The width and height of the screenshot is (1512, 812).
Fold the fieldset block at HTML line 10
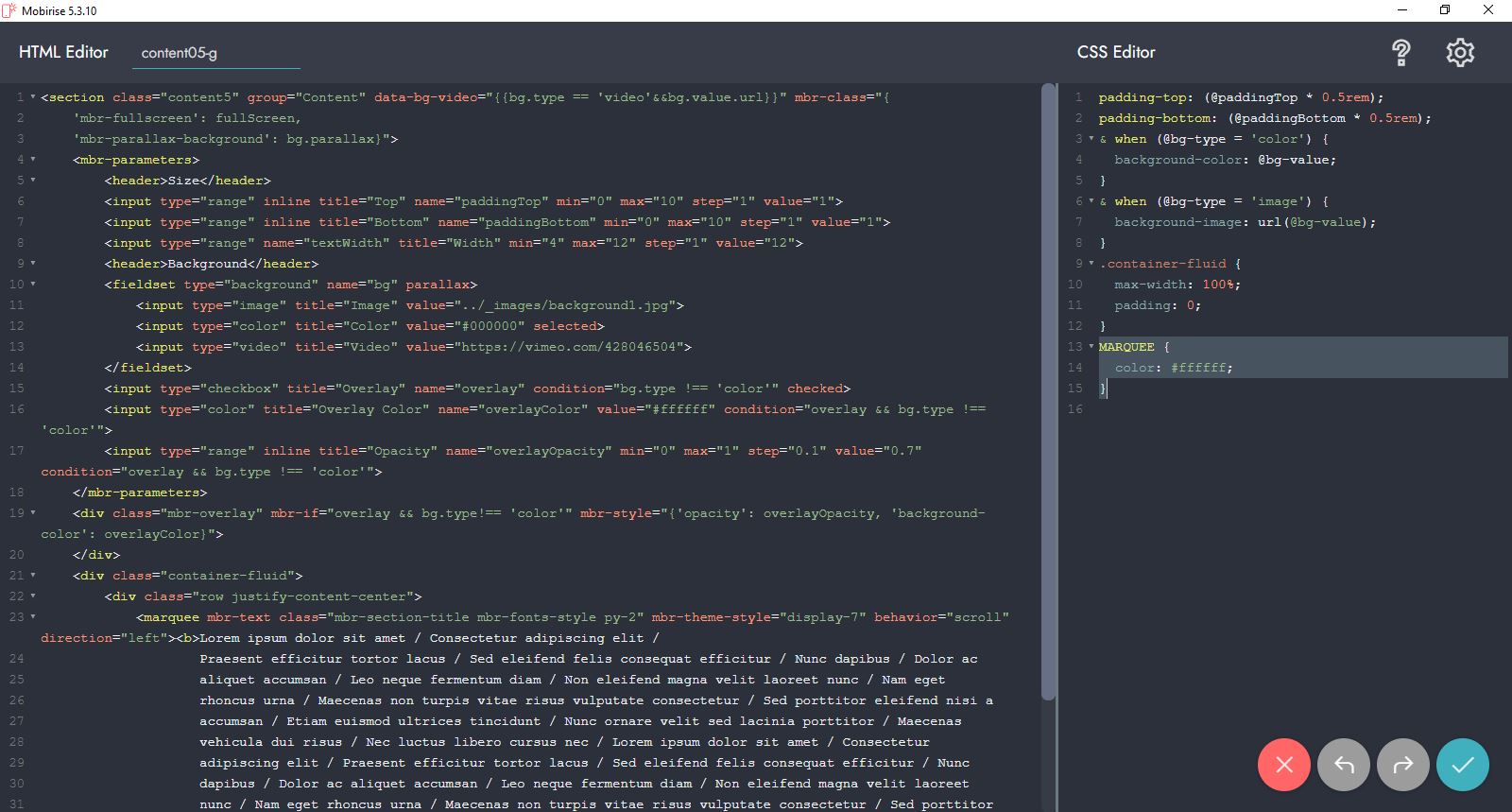pyautogui.click(x=33, y=285)
